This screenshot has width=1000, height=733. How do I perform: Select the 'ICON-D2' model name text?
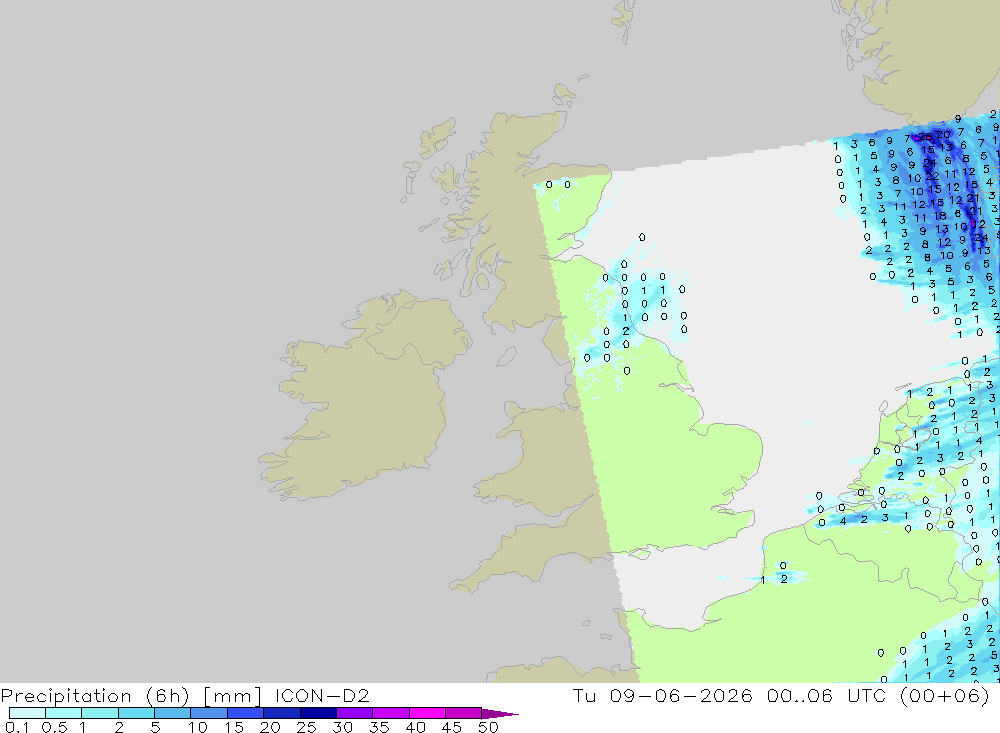coord(322,695)
